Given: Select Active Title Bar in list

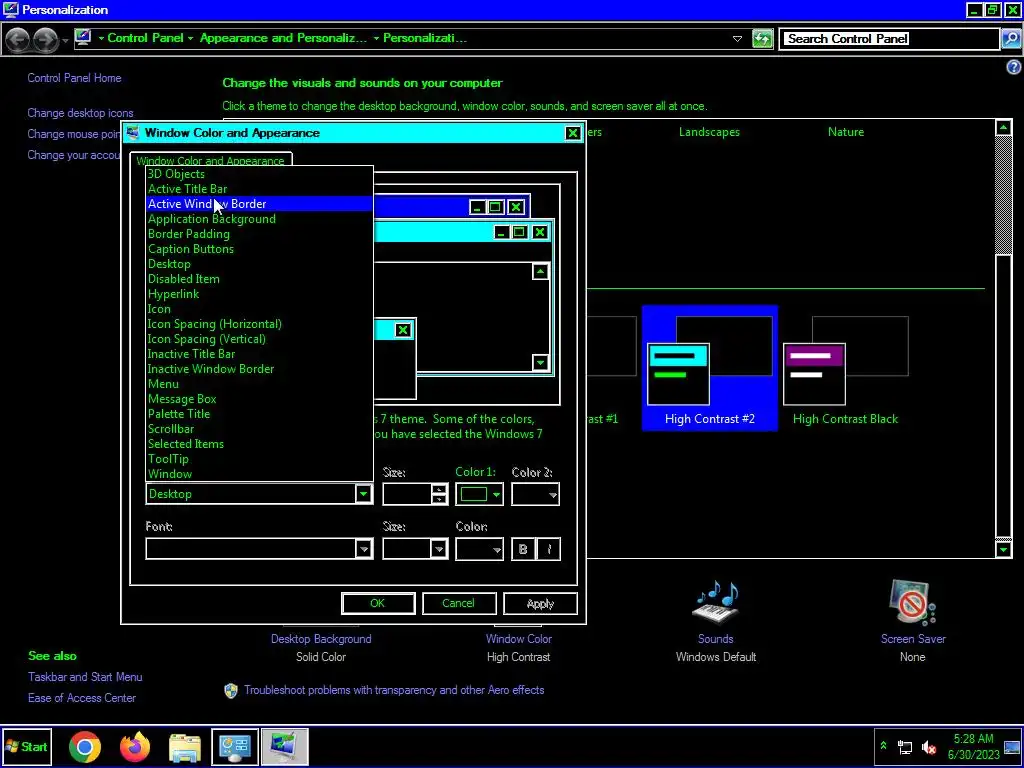Looking at the screenshot, I should pos(259,189).
